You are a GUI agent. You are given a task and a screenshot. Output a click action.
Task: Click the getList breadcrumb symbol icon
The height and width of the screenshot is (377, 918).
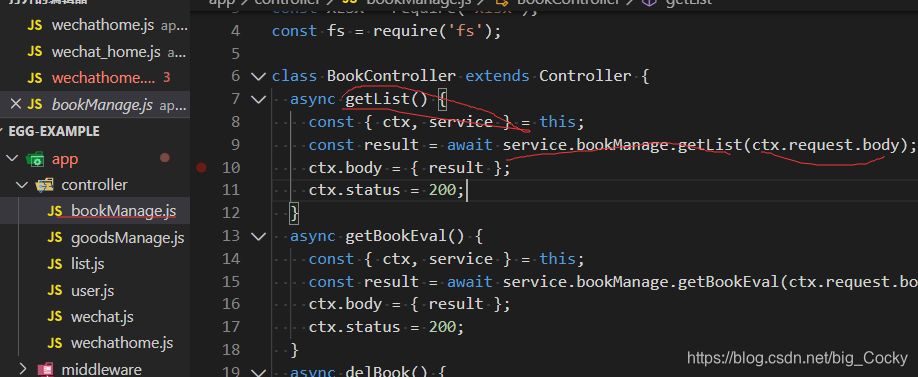tap(649, 2)
